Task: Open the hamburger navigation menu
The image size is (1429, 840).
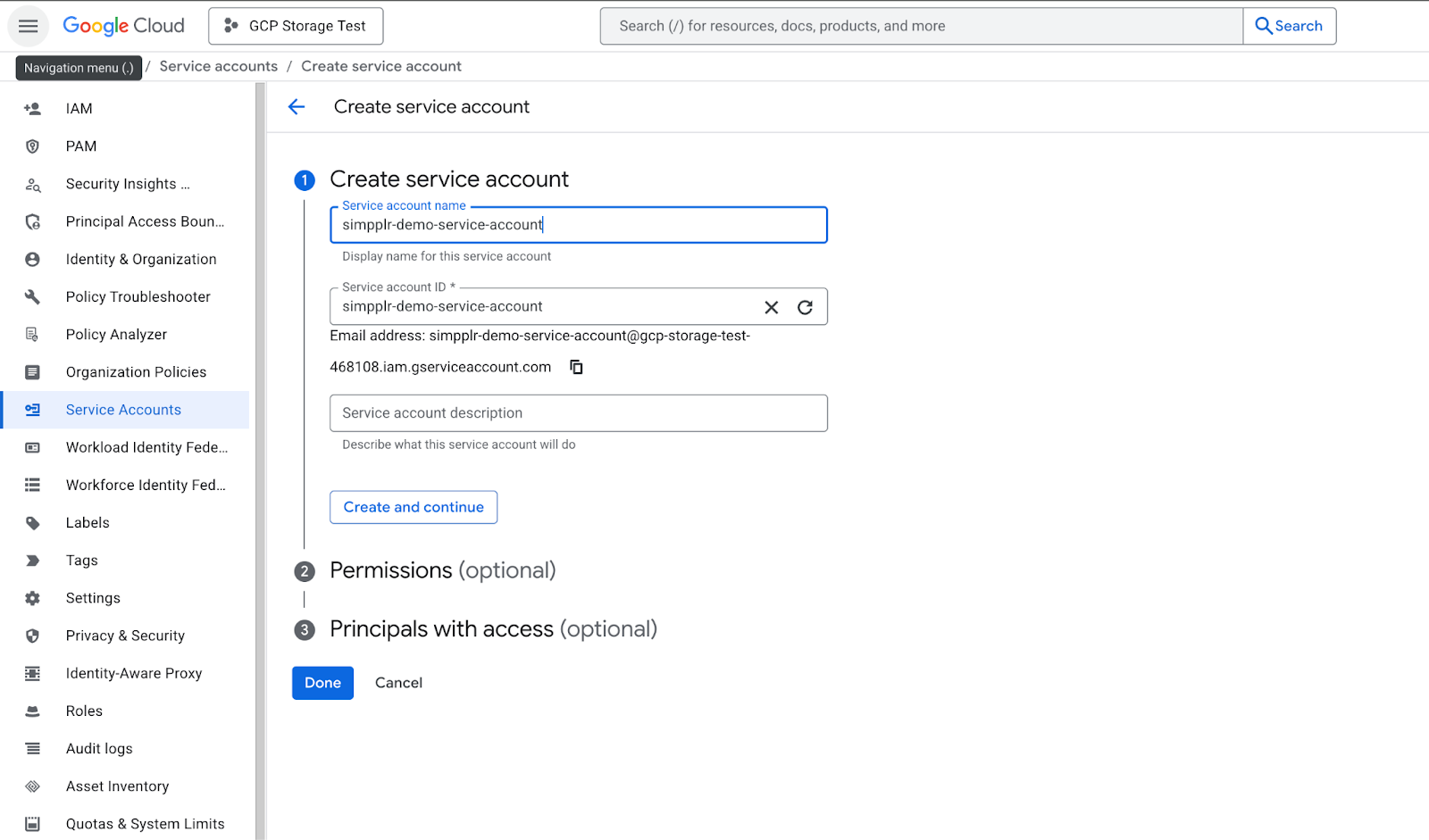Action: coord(28,26)
